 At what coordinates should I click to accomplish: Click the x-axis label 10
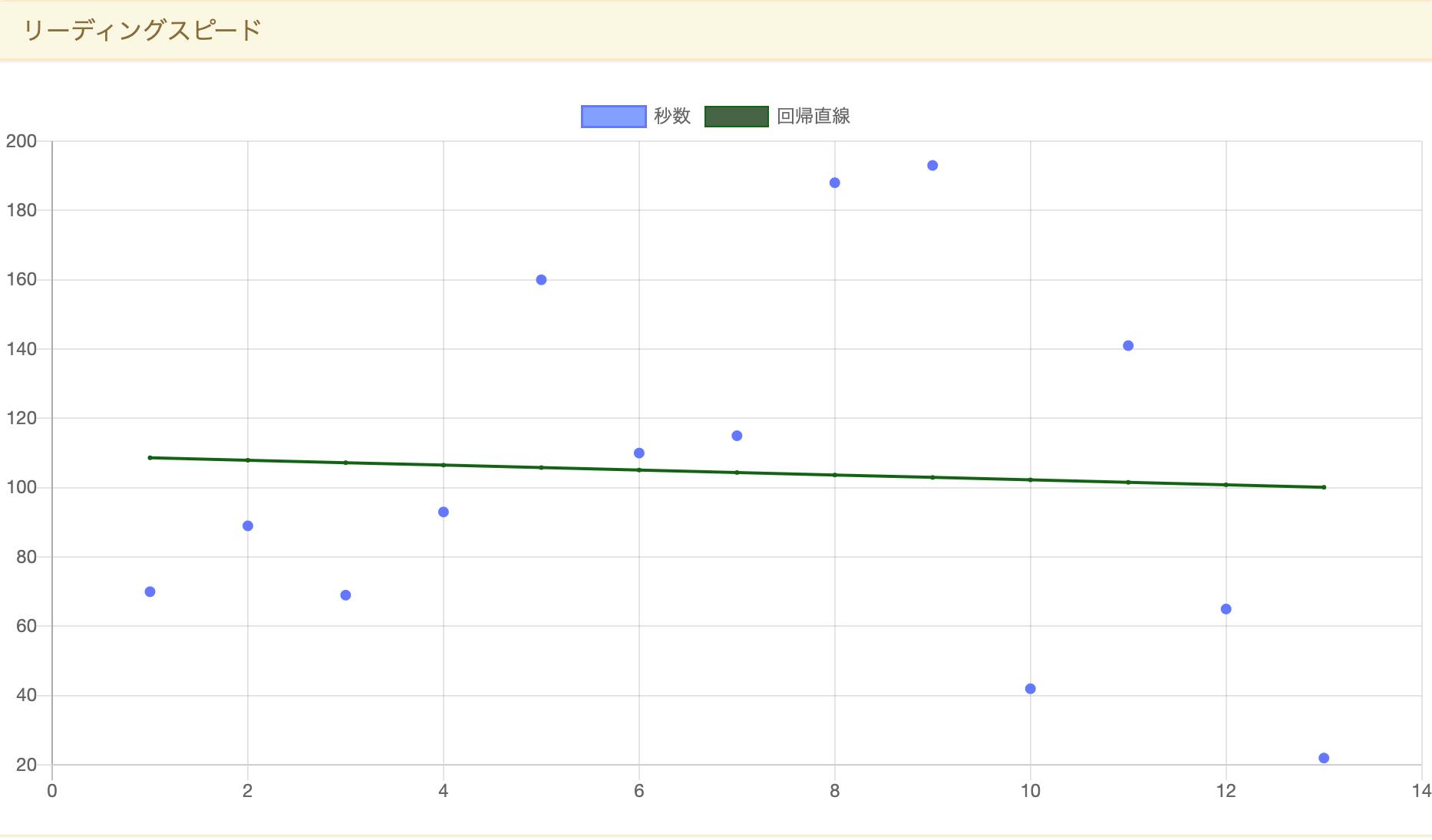(1031, 791)
